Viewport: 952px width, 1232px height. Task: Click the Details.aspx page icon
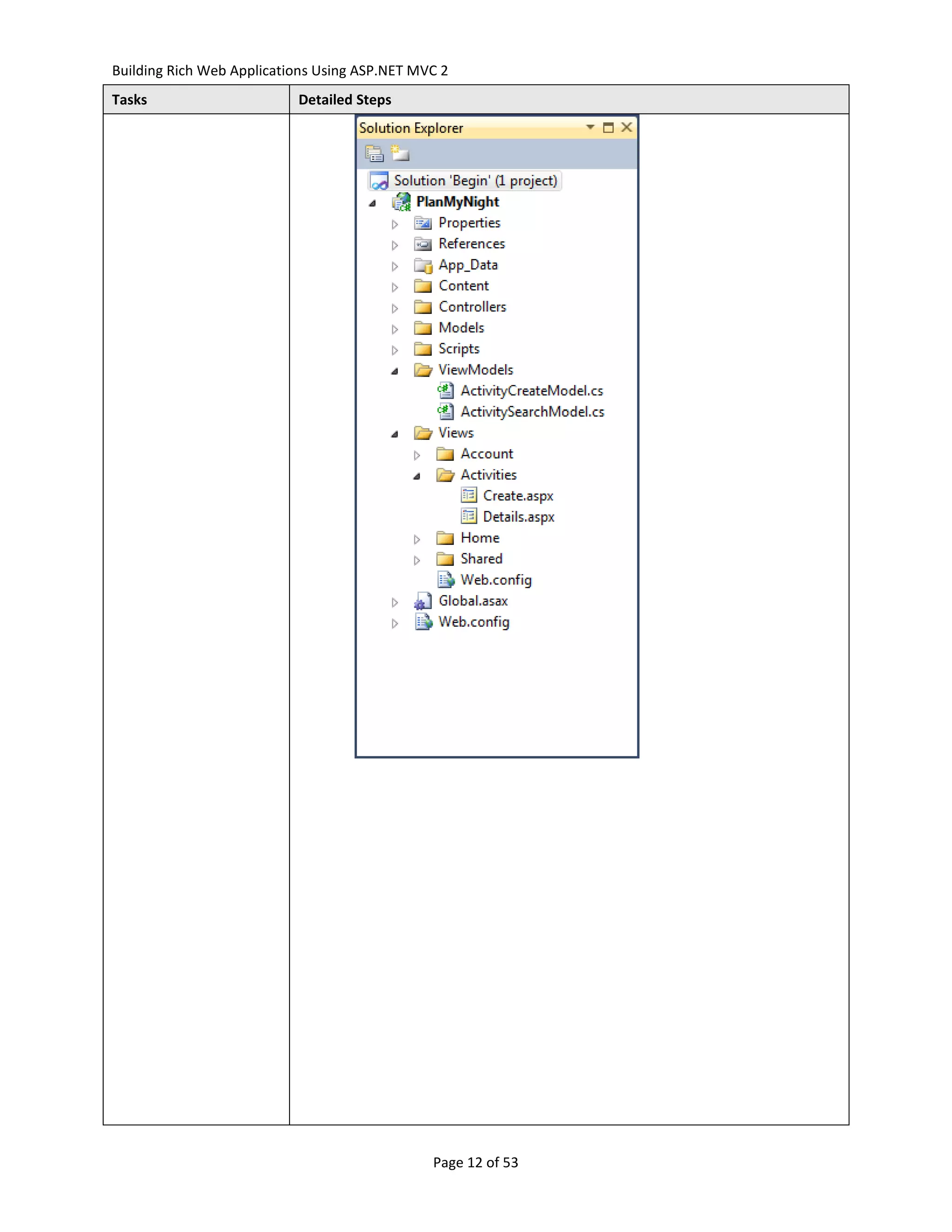(x=469, y=517)
